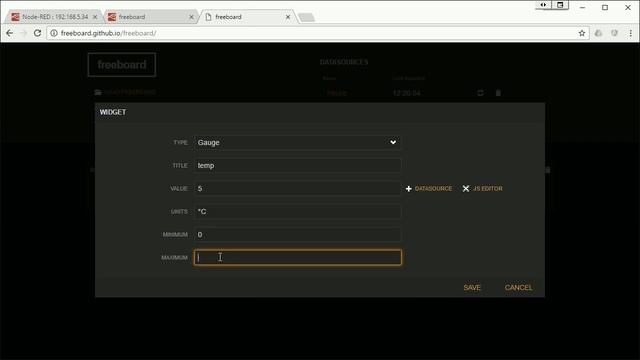Bookmark this page with star icon
640x360 pixels.
click(582, 33)
